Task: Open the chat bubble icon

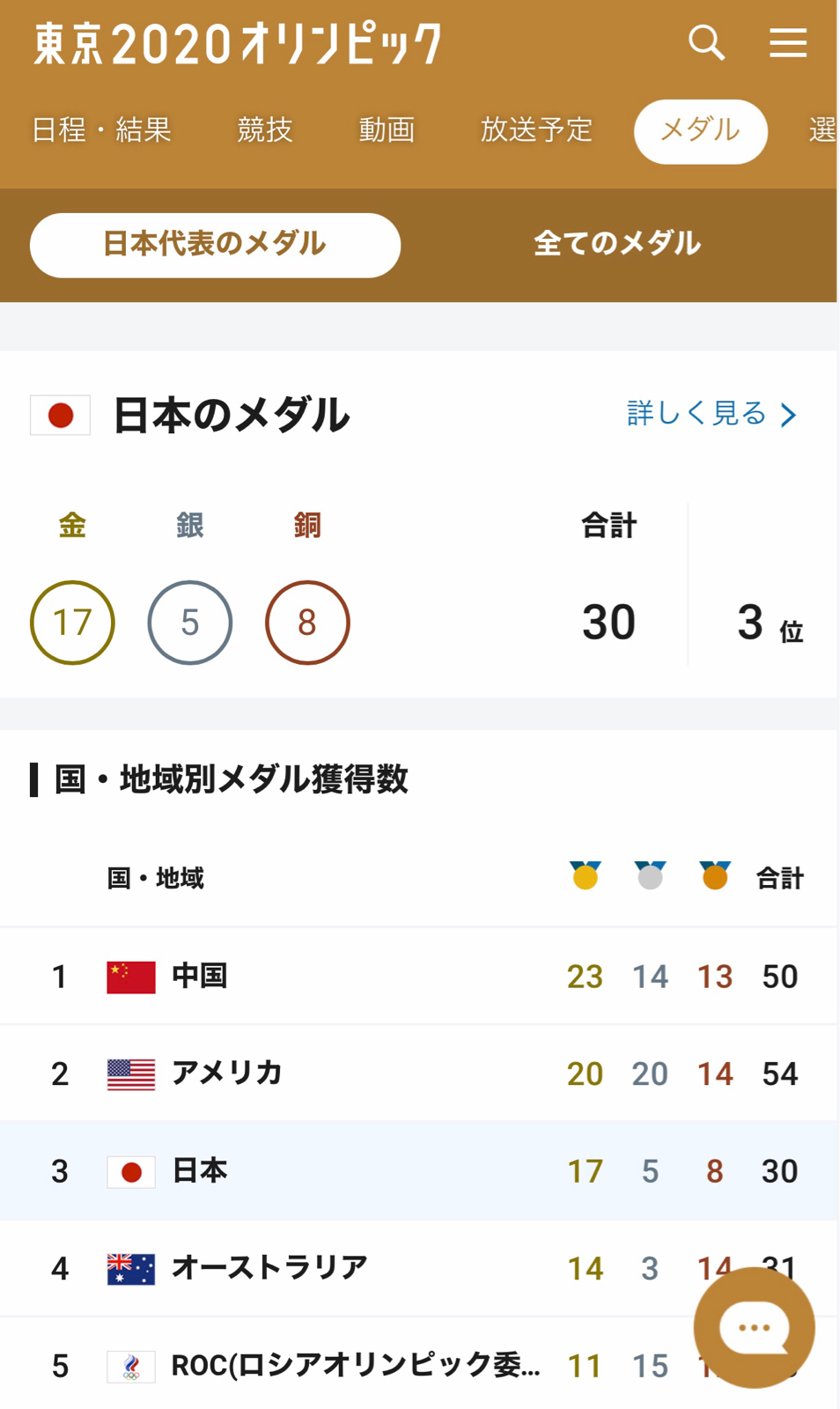Action: pos(755,1328)
